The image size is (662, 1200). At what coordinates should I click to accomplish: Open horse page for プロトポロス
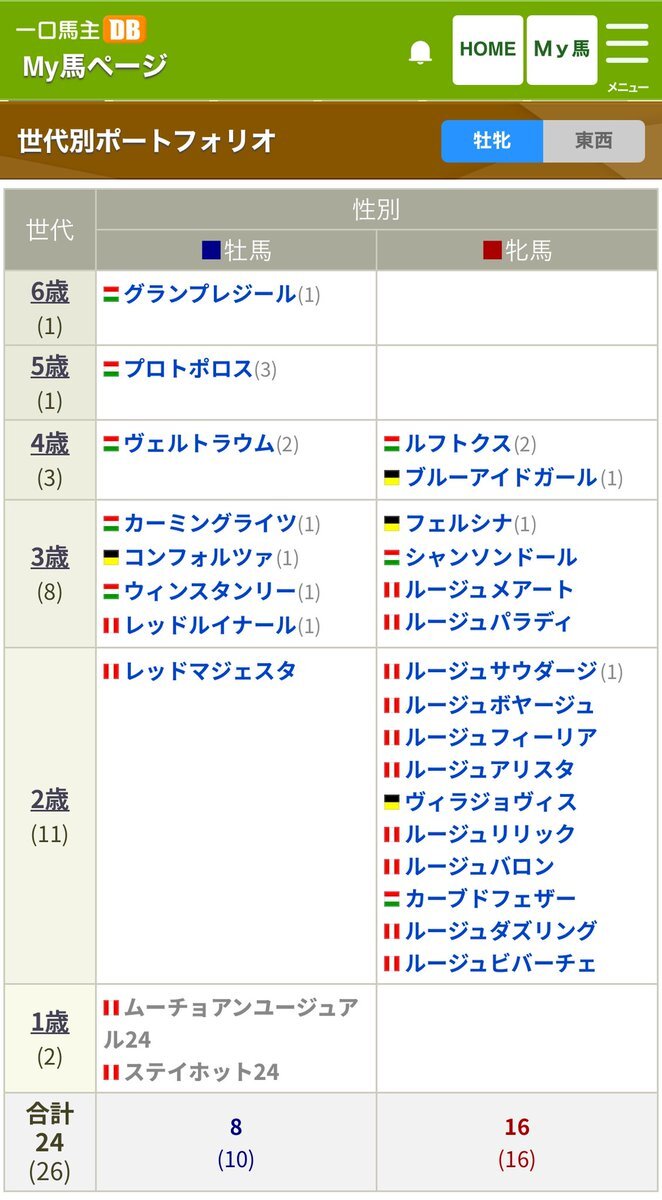point(188,369)
